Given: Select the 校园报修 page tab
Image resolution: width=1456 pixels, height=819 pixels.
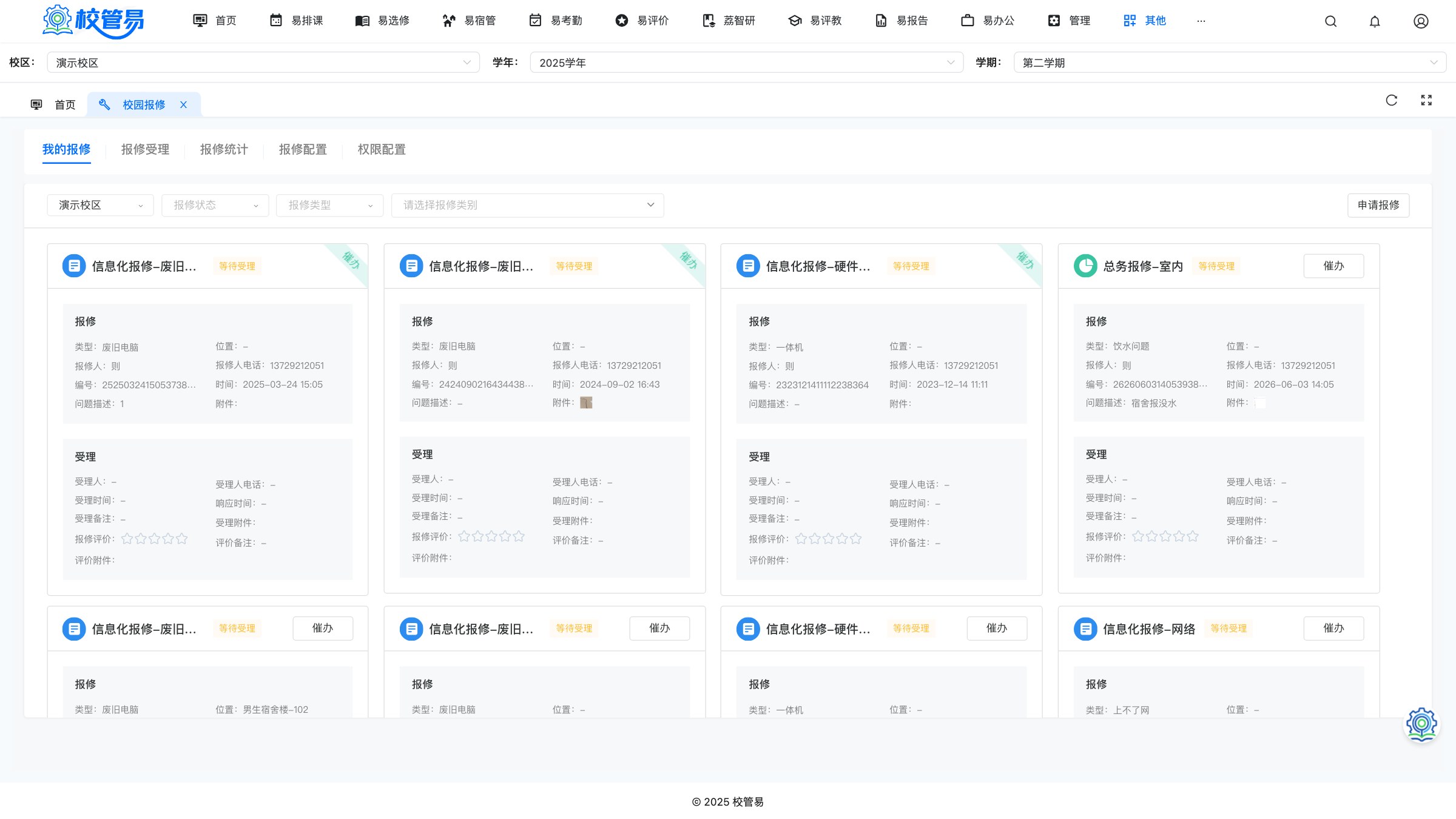Looking at the screenshot, I should coord(144,105).
